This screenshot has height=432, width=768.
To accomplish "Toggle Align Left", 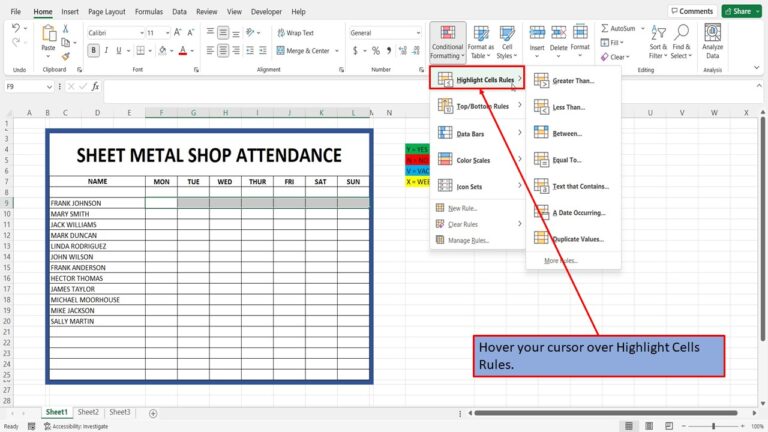I will pos(210,50).
